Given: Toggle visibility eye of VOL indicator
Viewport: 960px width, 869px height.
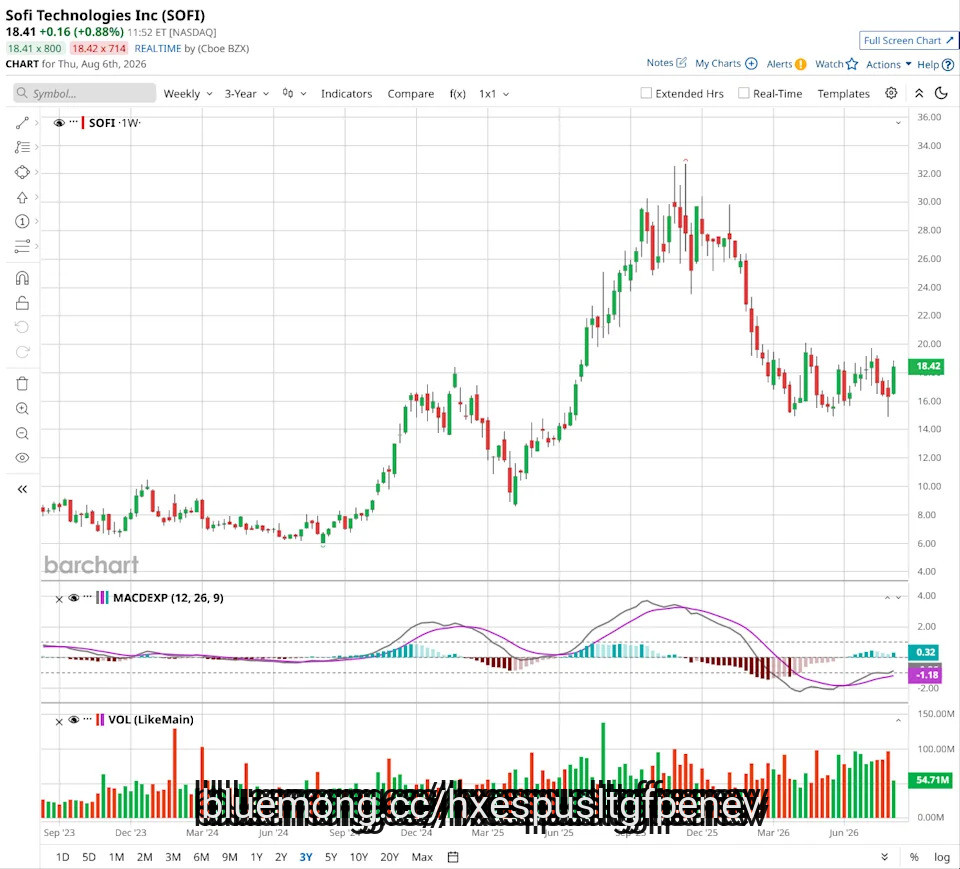Looking at the screenshot, I should pyautogui.click(x=73, y=720).
